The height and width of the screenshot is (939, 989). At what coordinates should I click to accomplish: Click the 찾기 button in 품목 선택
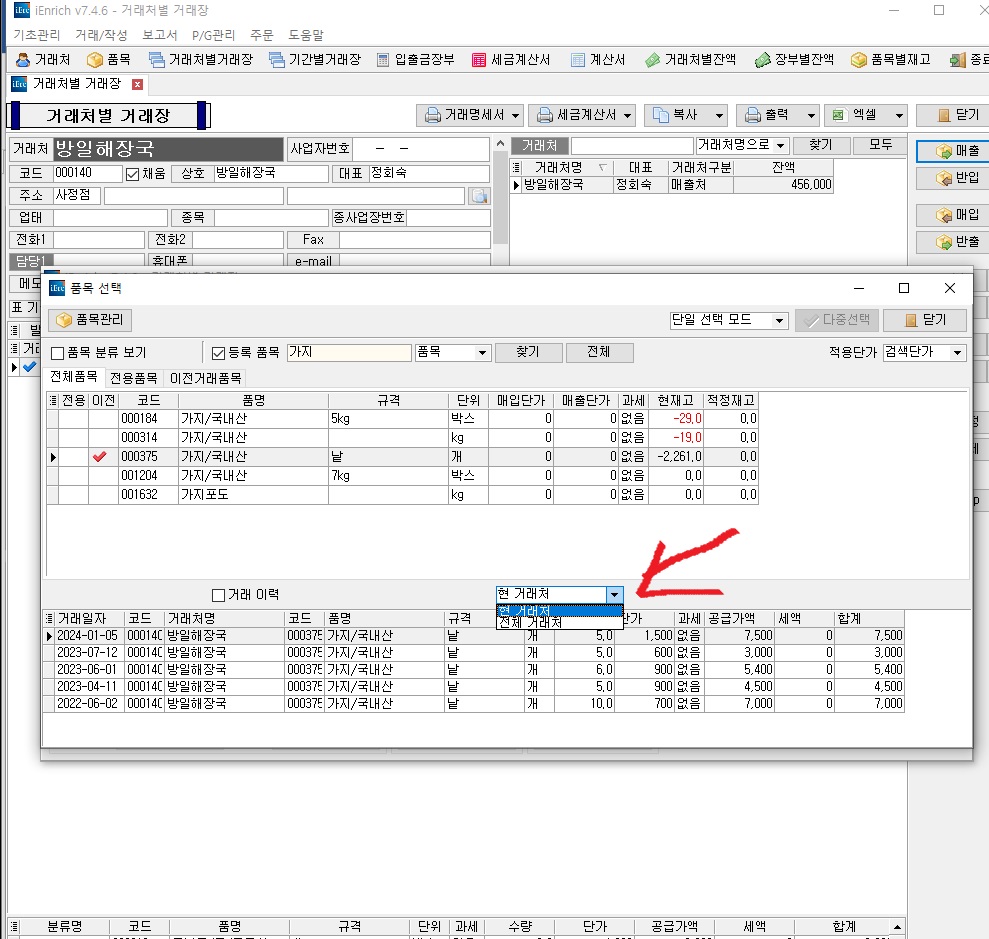(x=527, y=352)
